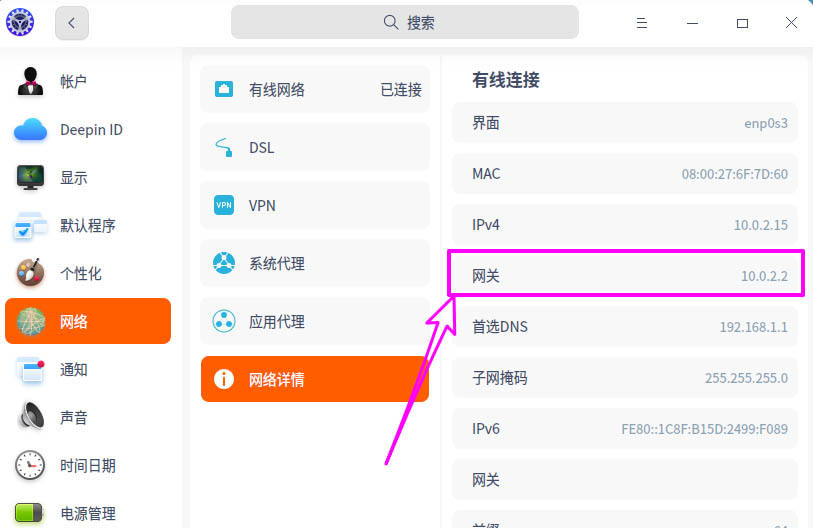Select the Notification (通知) icon
Image resolution: width=813 pixels, height=528 pixels.
[30, 370]
